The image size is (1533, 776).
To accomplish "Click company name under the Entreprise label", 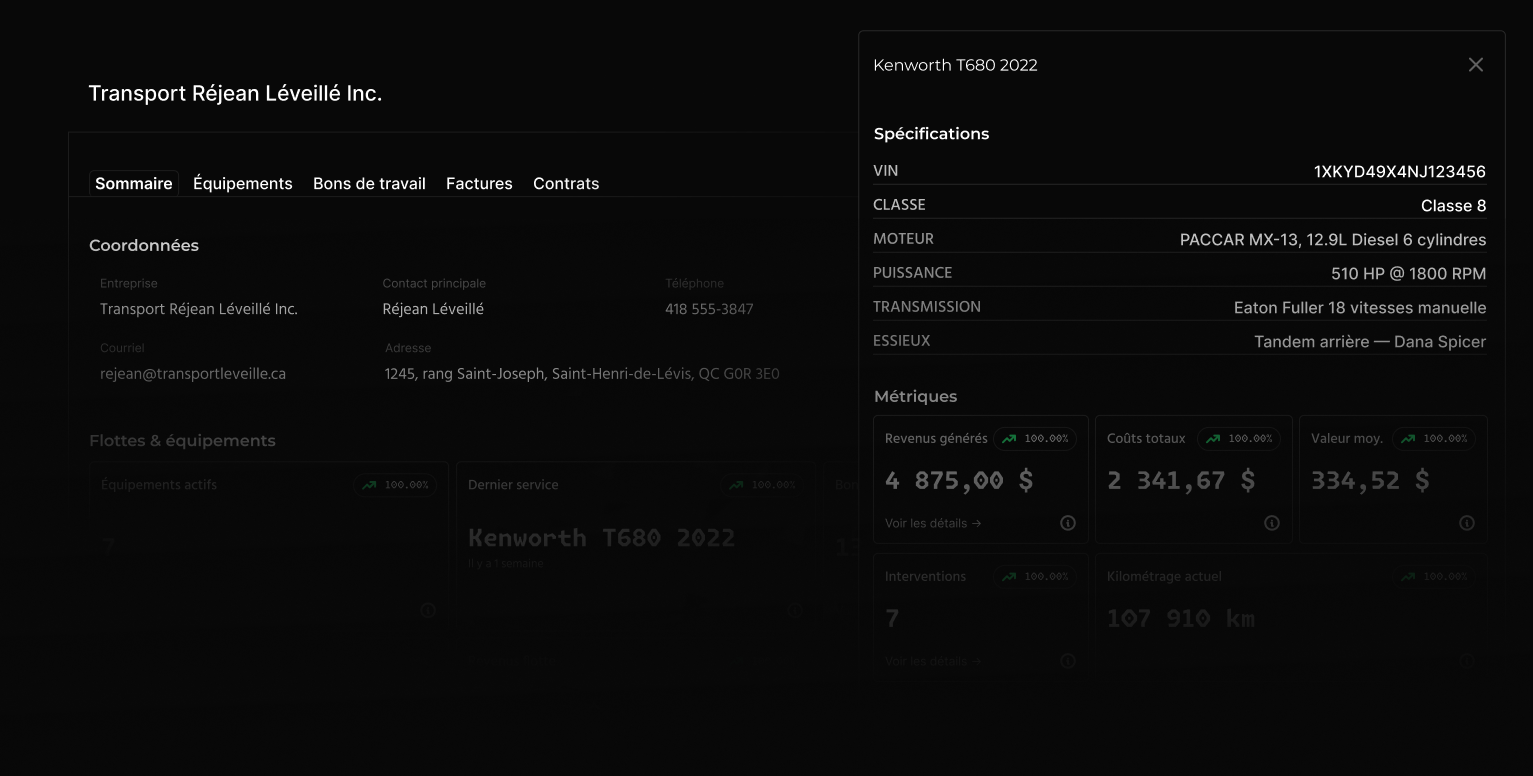I will [199, 309].
